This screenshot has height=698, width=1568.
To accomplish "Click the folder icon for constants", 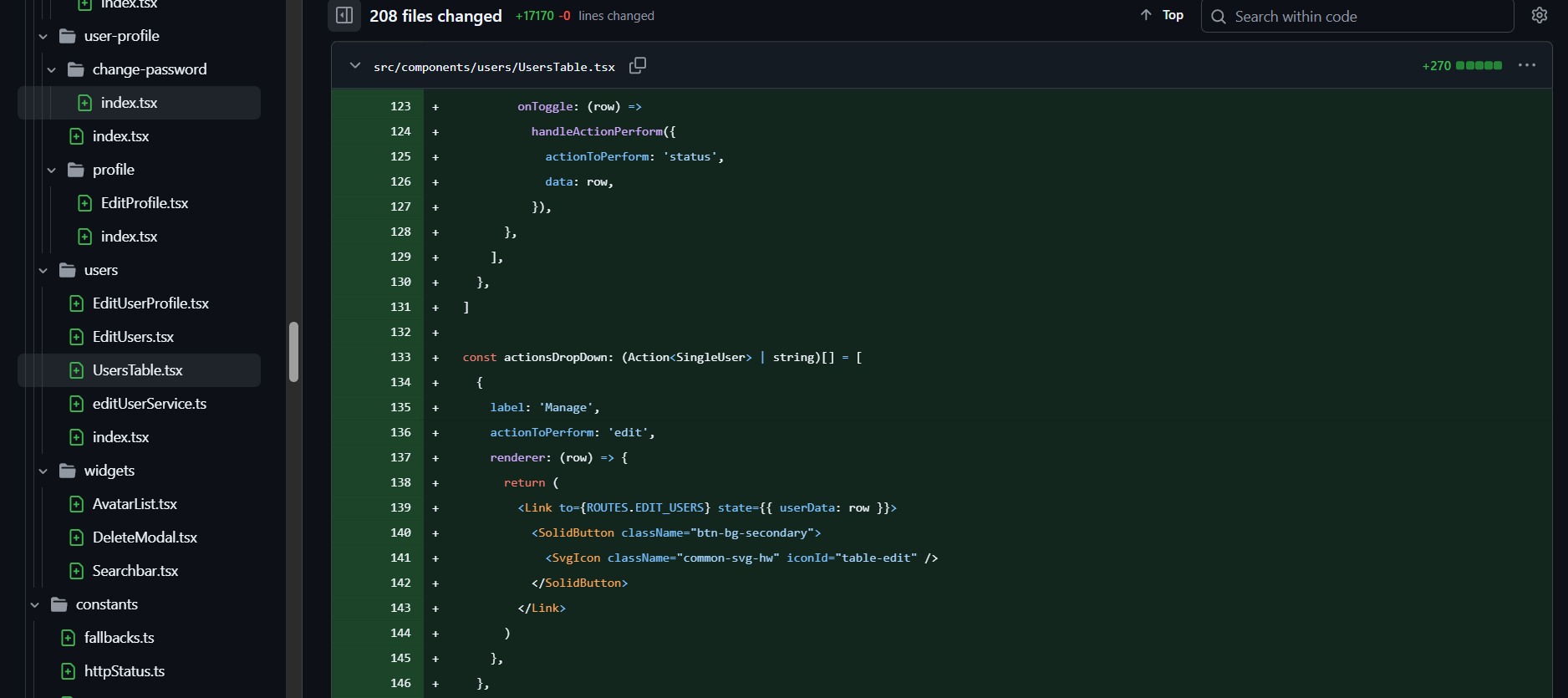I will [x=59, y=604].
